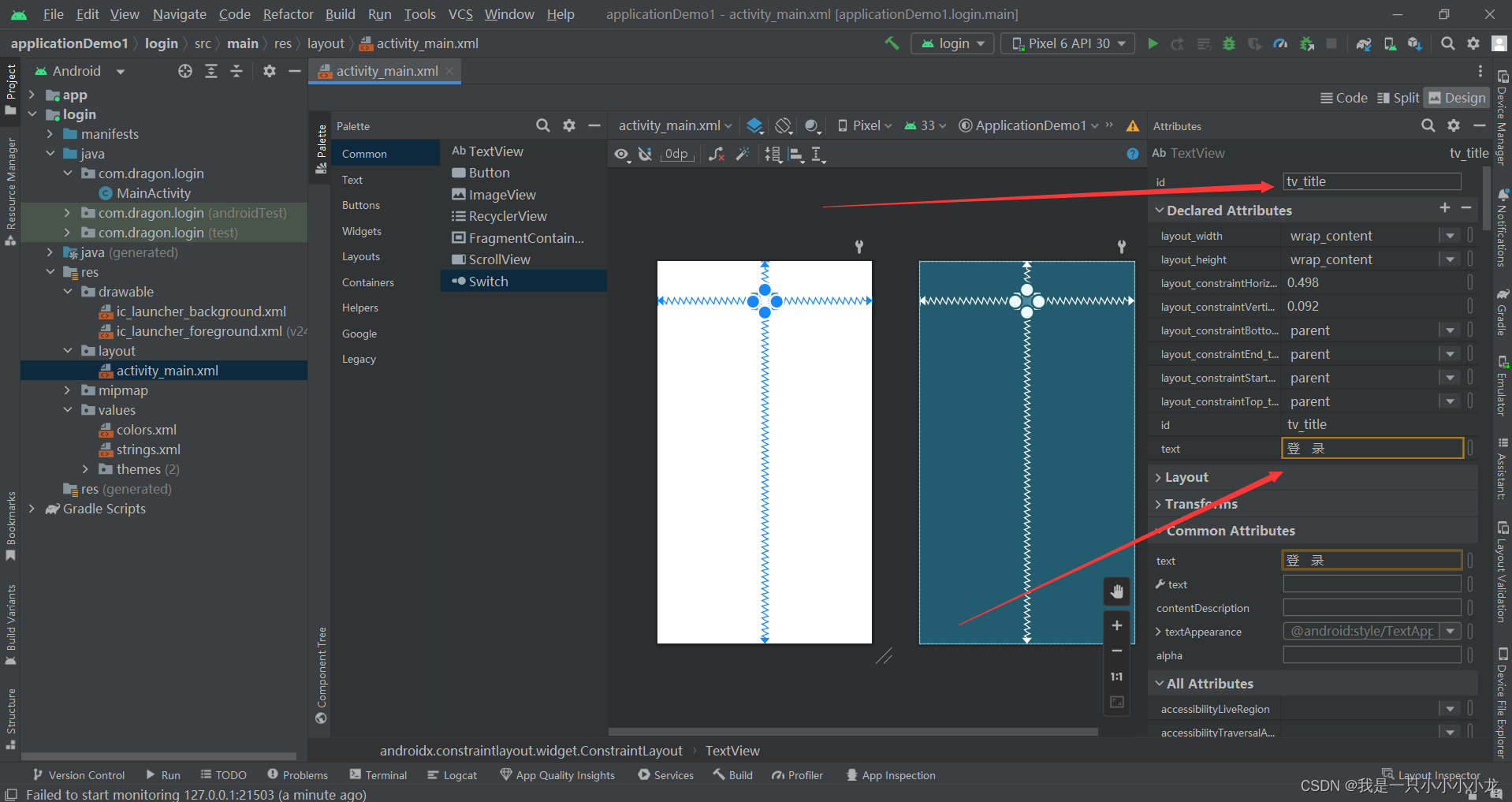Expand the Layout attributes section

click(1159, 477)
